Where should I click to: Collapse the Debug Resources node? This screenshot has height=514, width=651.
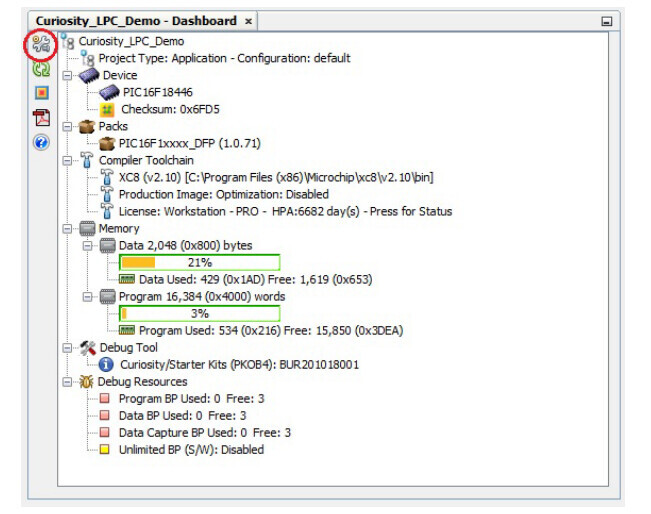pyautogui.click(x=67, y=382)
